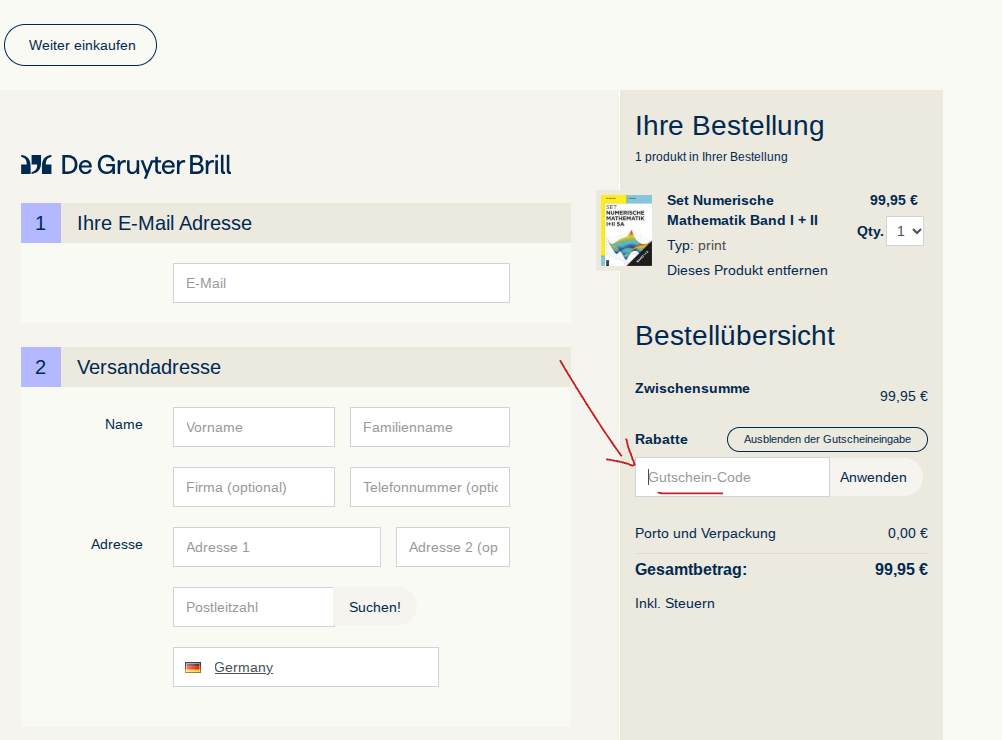This screenshot has height=740, width=1002.
Task: Hide coupon entry via Ausblenden der Gutscheineingabe
Action: (x=827, y=439)
